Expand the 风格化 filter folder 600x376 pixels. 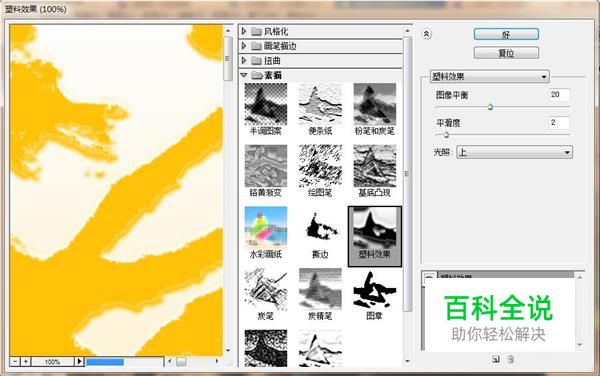click(244, 31)
